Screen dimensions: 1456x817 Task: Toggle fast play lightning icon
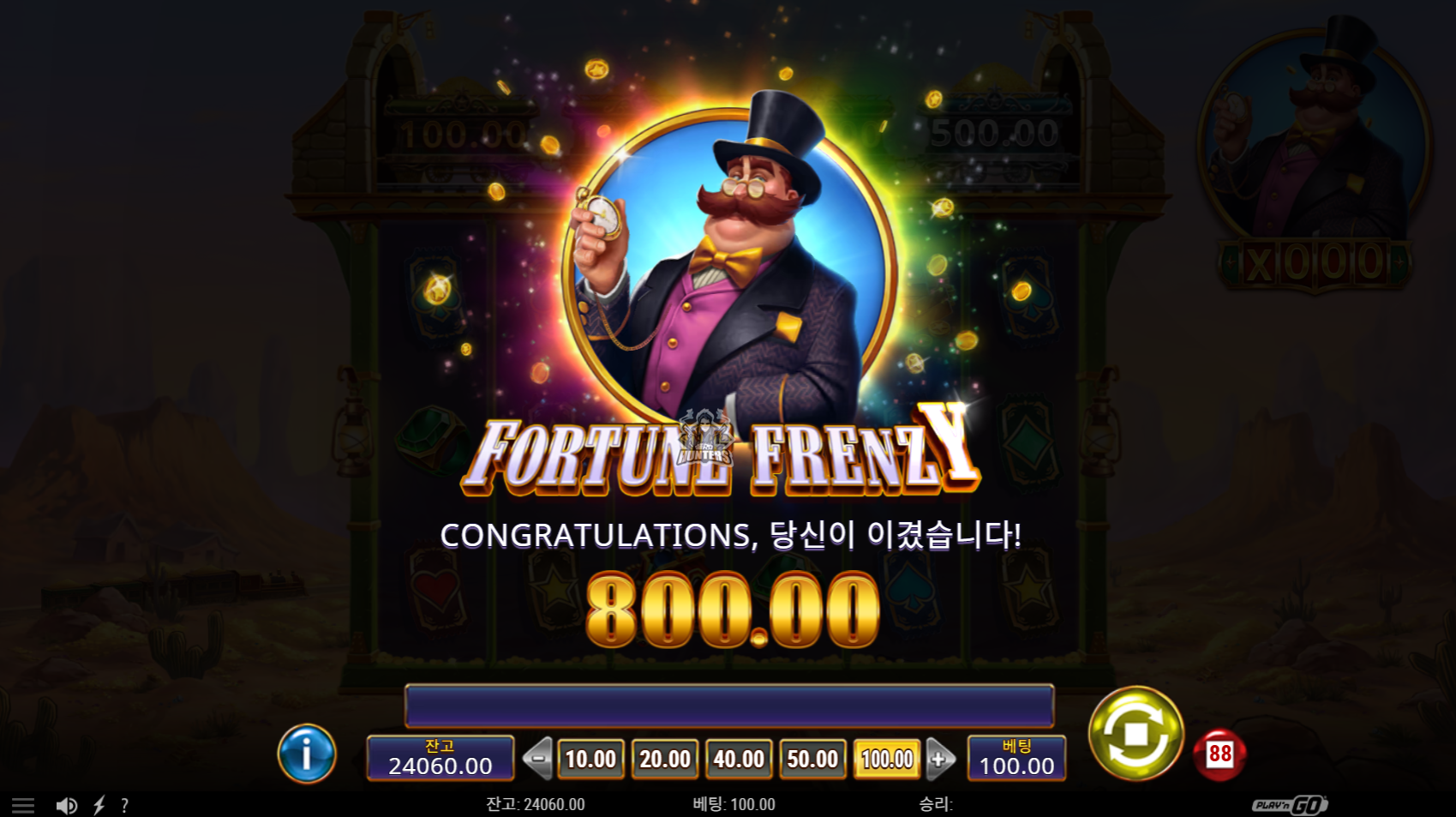coord(99,805)
